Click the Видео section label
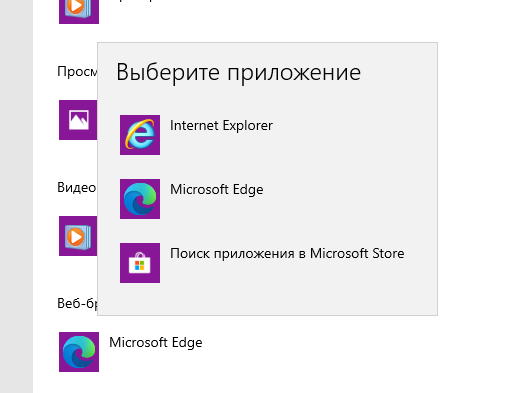This screenshot has width=525, height=393. point(77,187)
